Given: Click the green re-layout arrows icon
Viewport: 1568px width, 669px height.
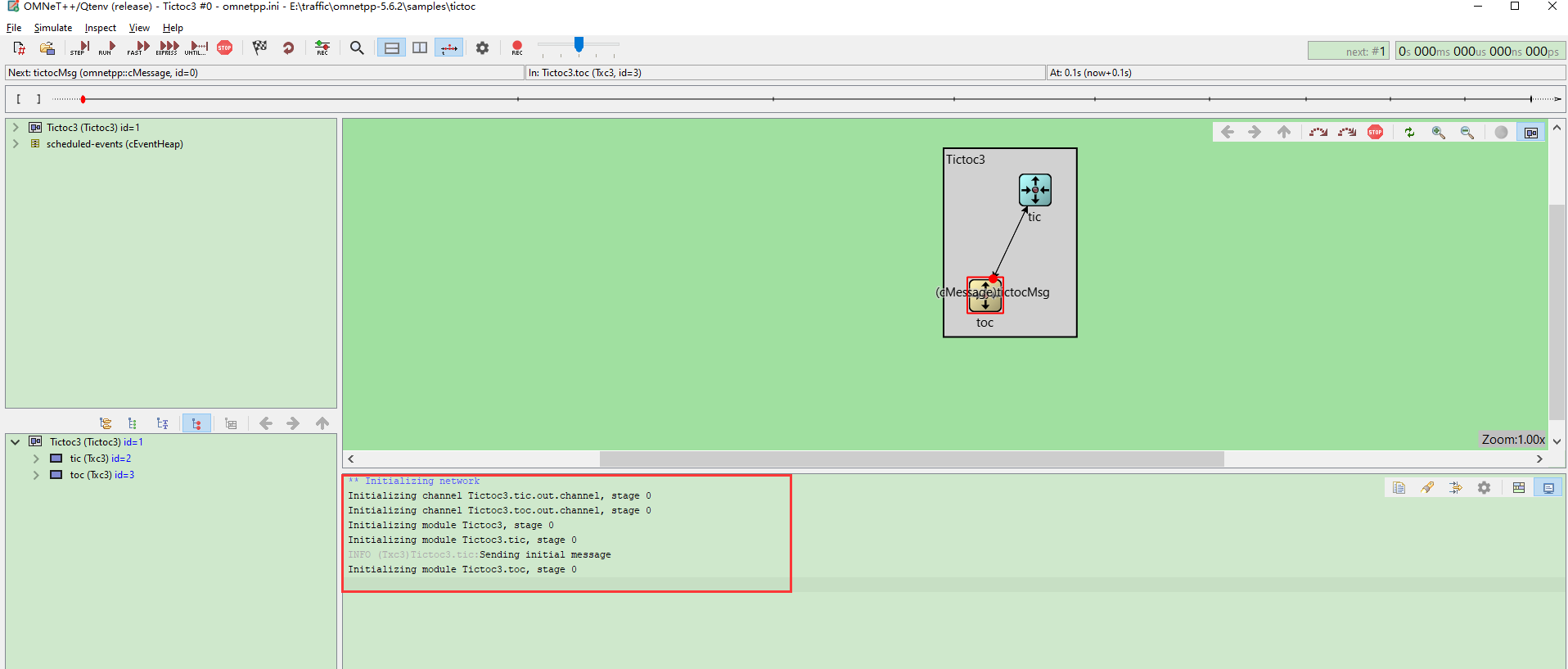Looking at the screenshot, I should pos(1409,132).
